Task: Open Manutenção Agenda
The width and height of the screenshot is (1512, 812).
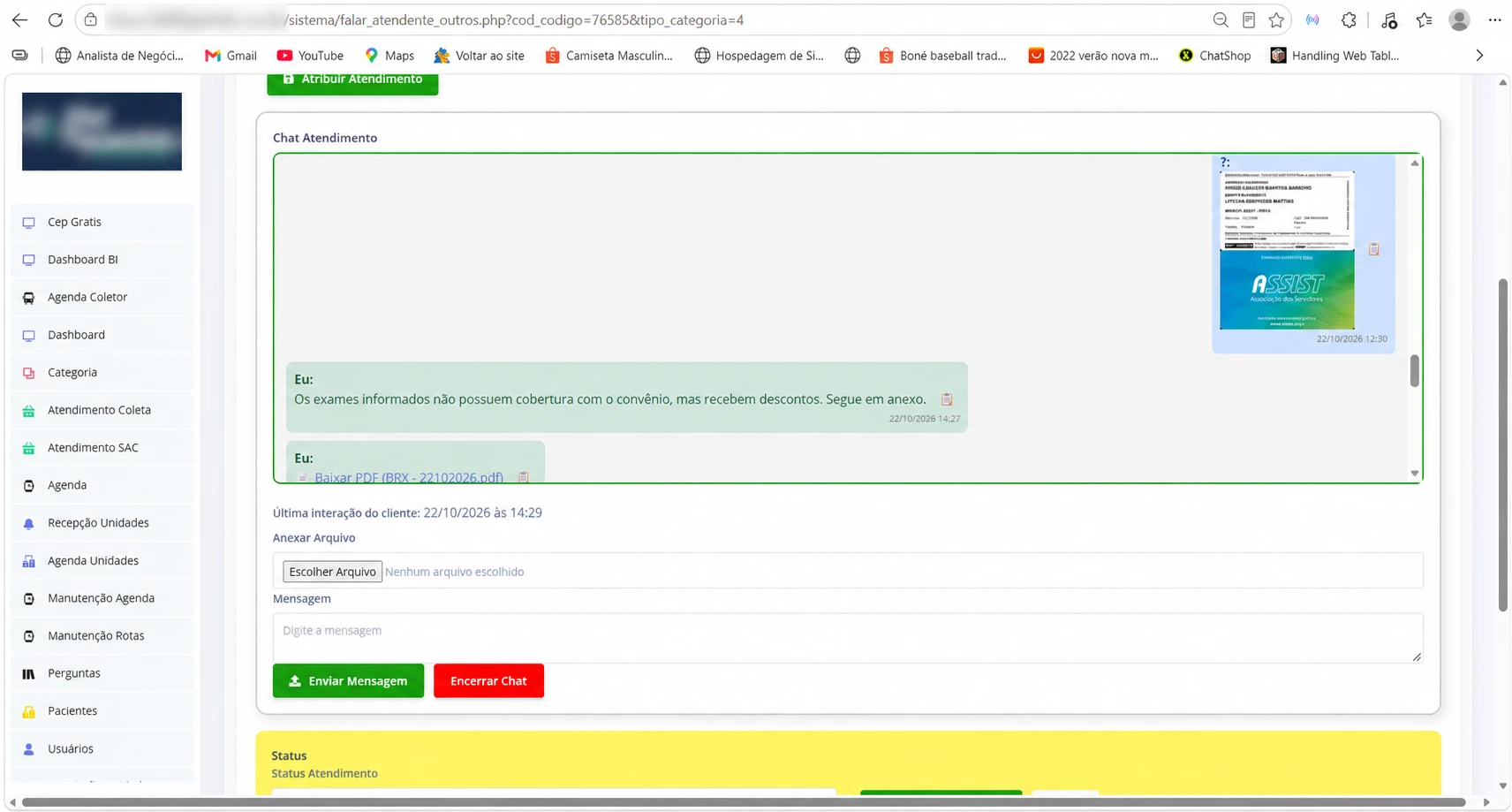Action: coord(102,598)
